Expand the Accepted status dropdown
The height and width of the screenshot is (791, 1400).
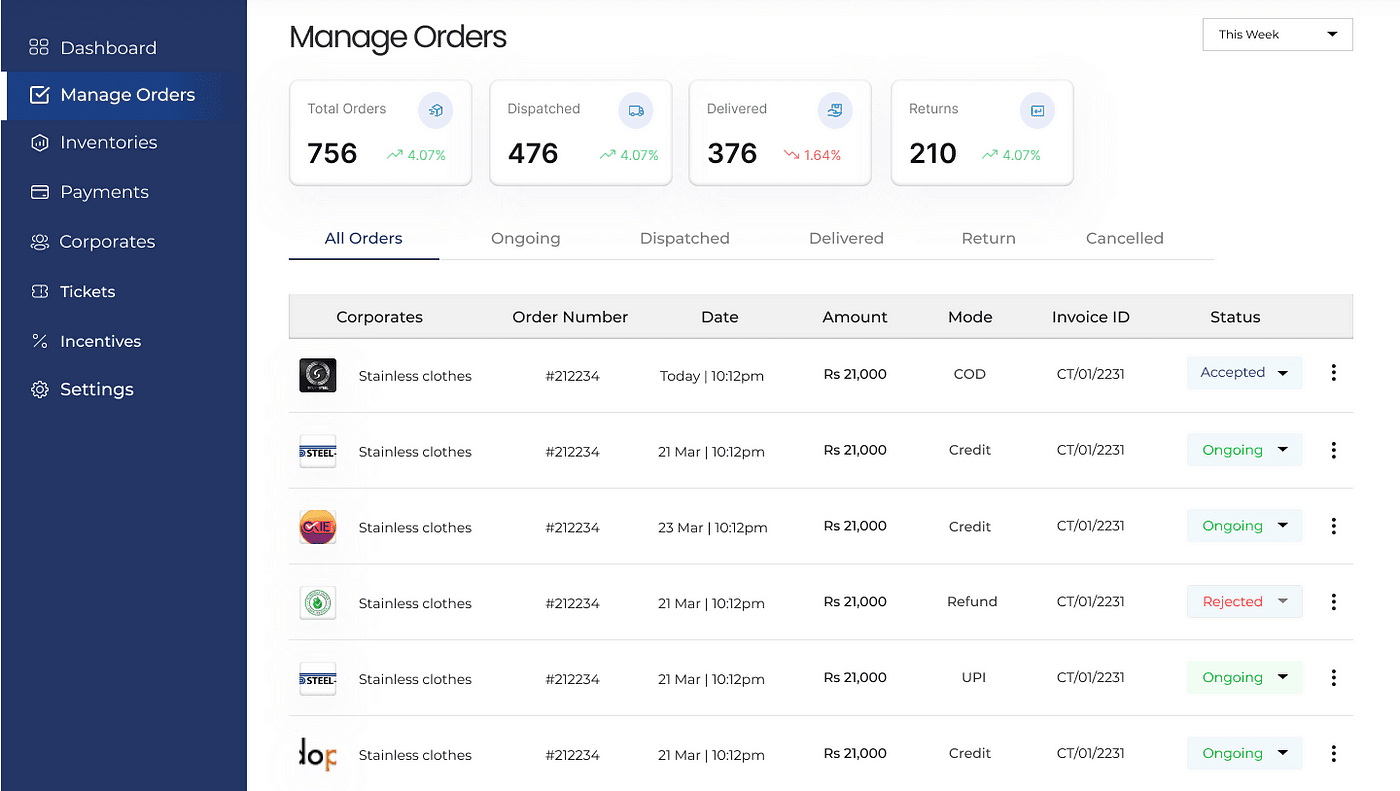[1244, 372]
